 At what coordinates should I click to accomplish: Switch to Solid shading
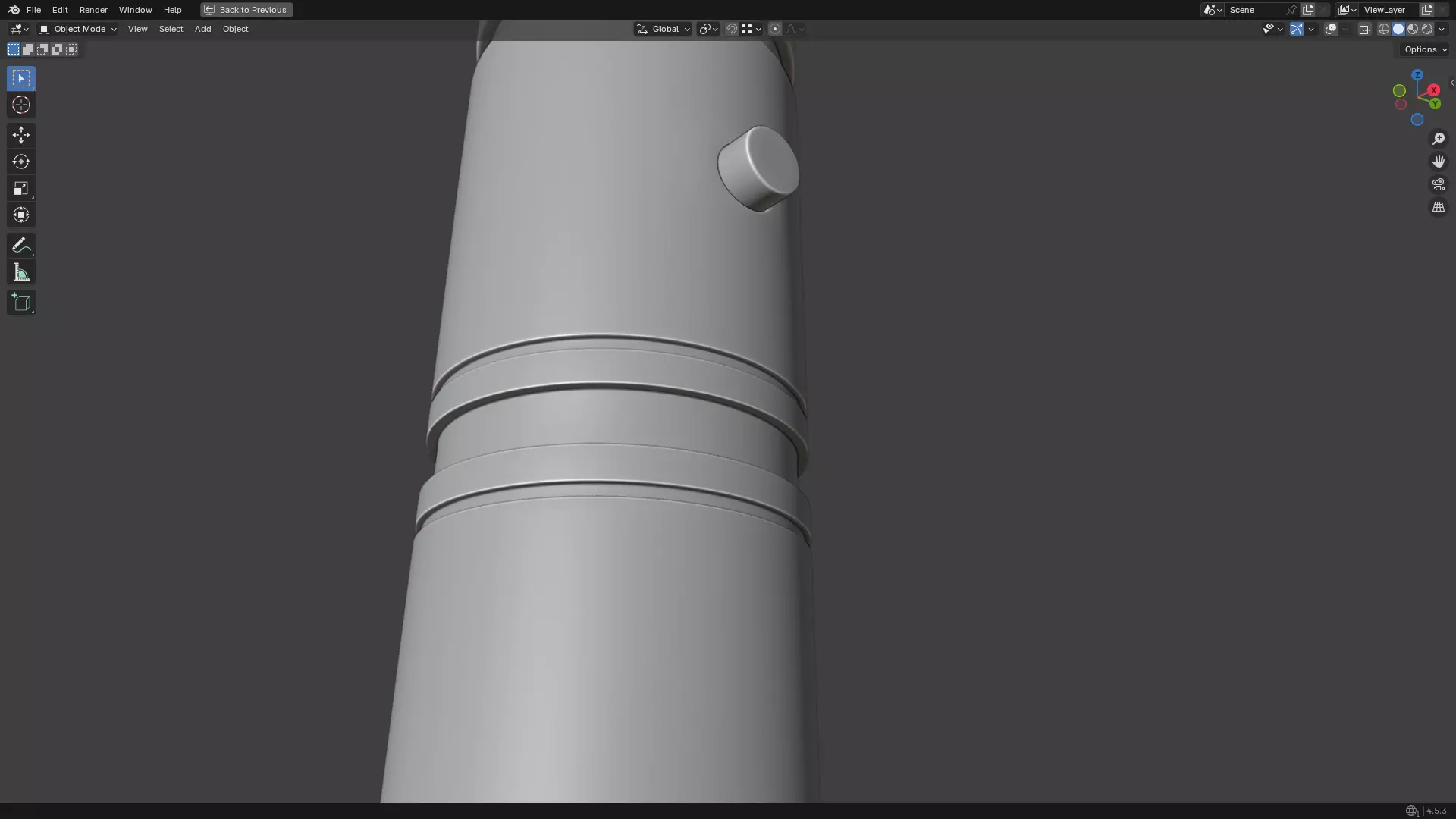pos(1398,29)
